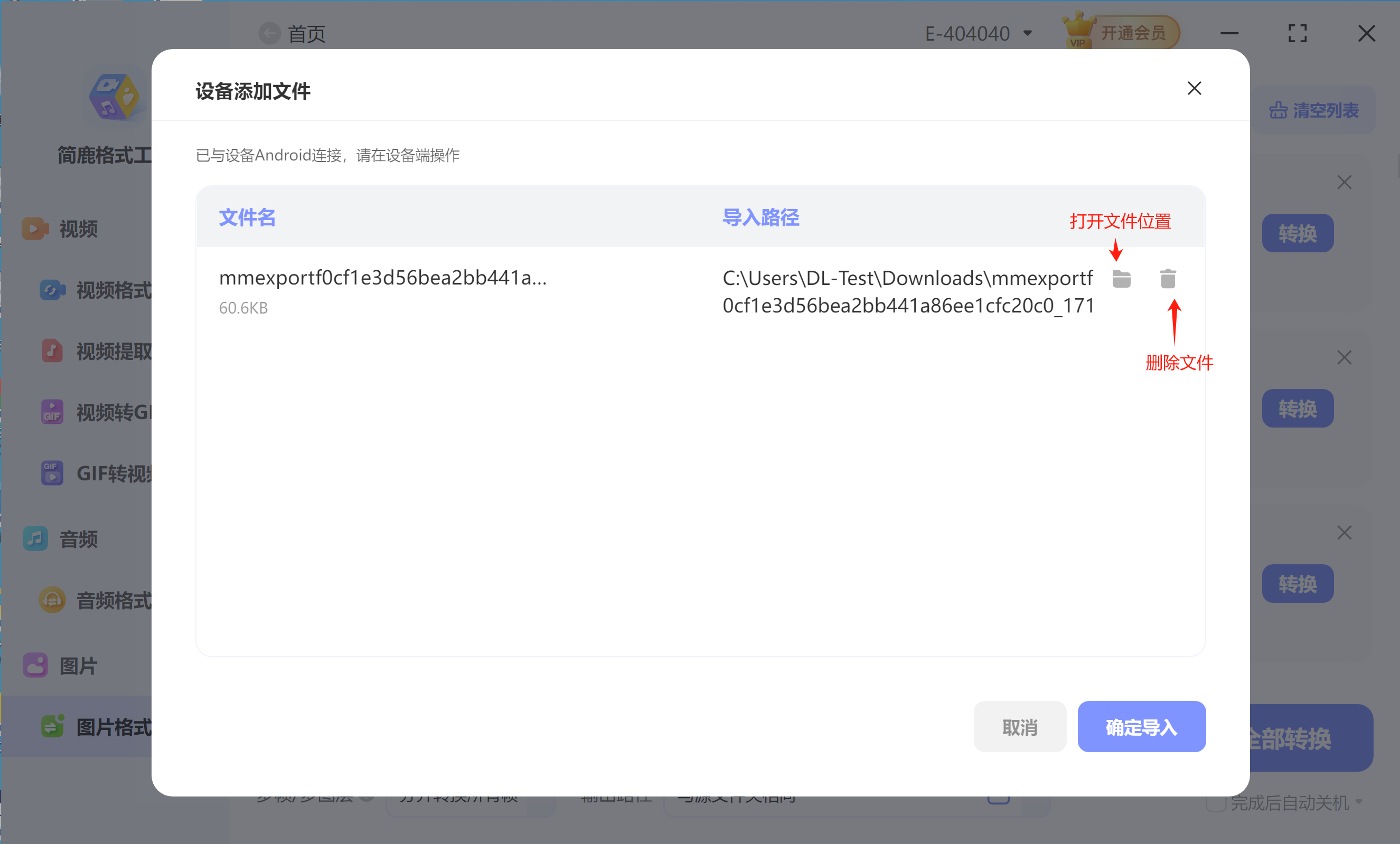Click the 音频 category icon in sidebar
This screenshot has height=844, width=1400.
tap(35, 538)
